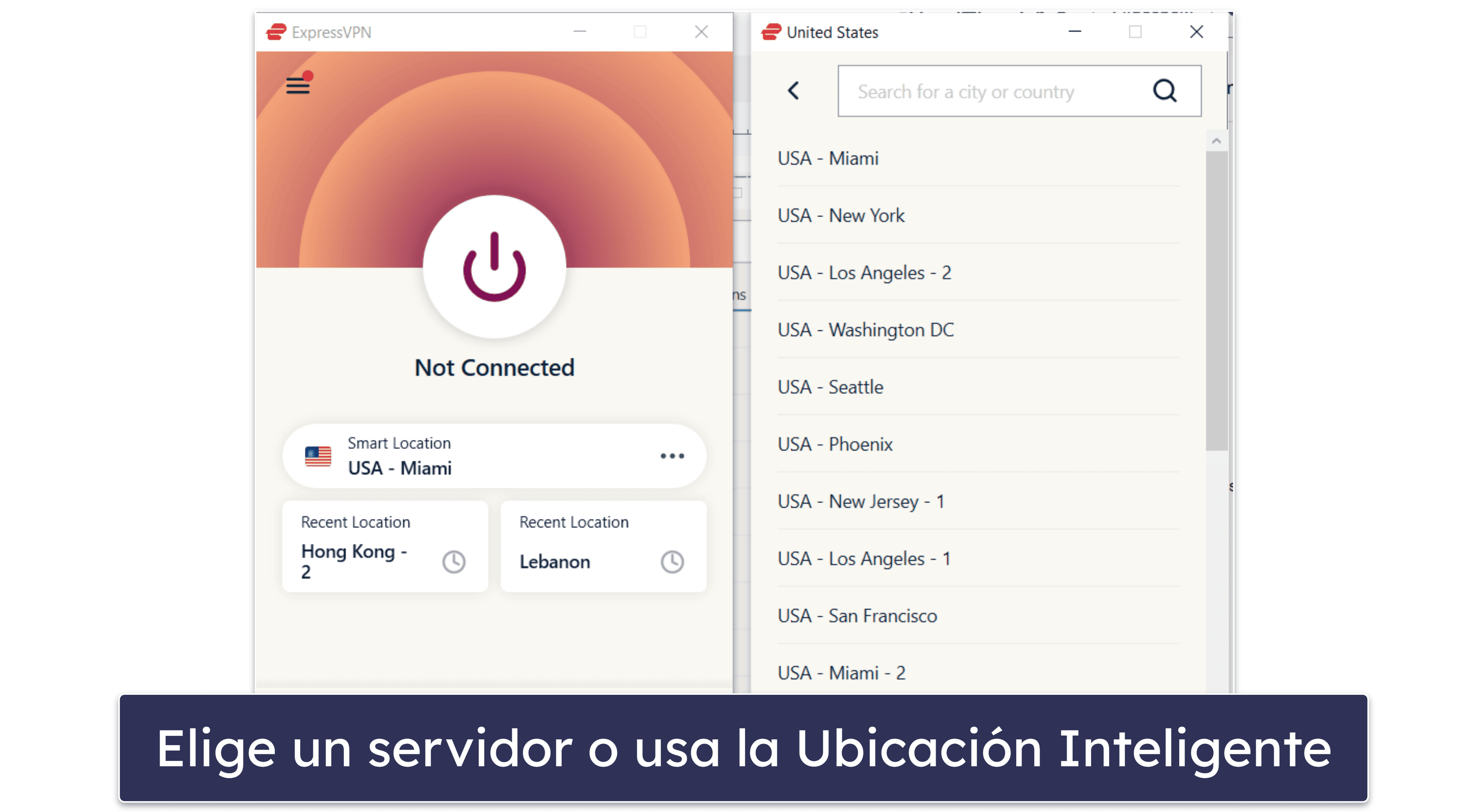Viewport: 1476px width, 812px height.
Task: Click the location list scrollbar thumb
Action: pyautogui.click(x=1216, y=301)
